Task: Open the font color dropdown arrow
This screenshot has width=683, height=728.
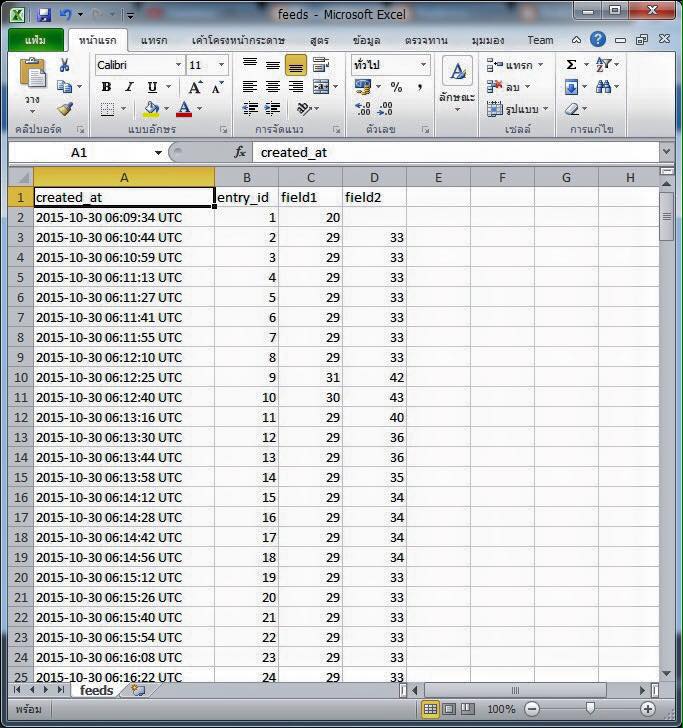Action: 200,109
